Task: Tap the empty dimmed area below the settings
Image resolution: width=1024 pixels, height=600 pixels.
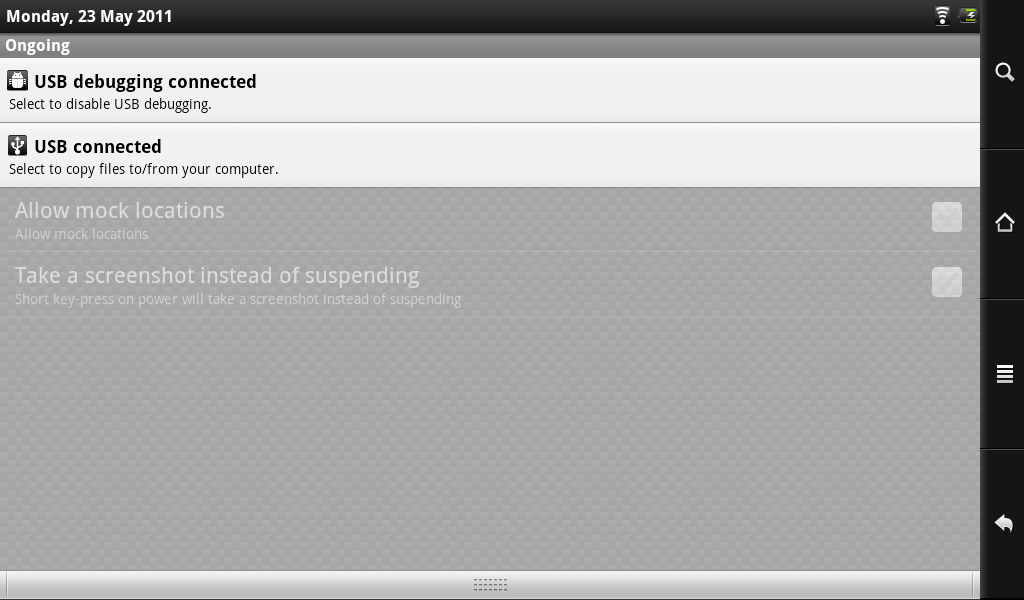Action: coord(490,444)
